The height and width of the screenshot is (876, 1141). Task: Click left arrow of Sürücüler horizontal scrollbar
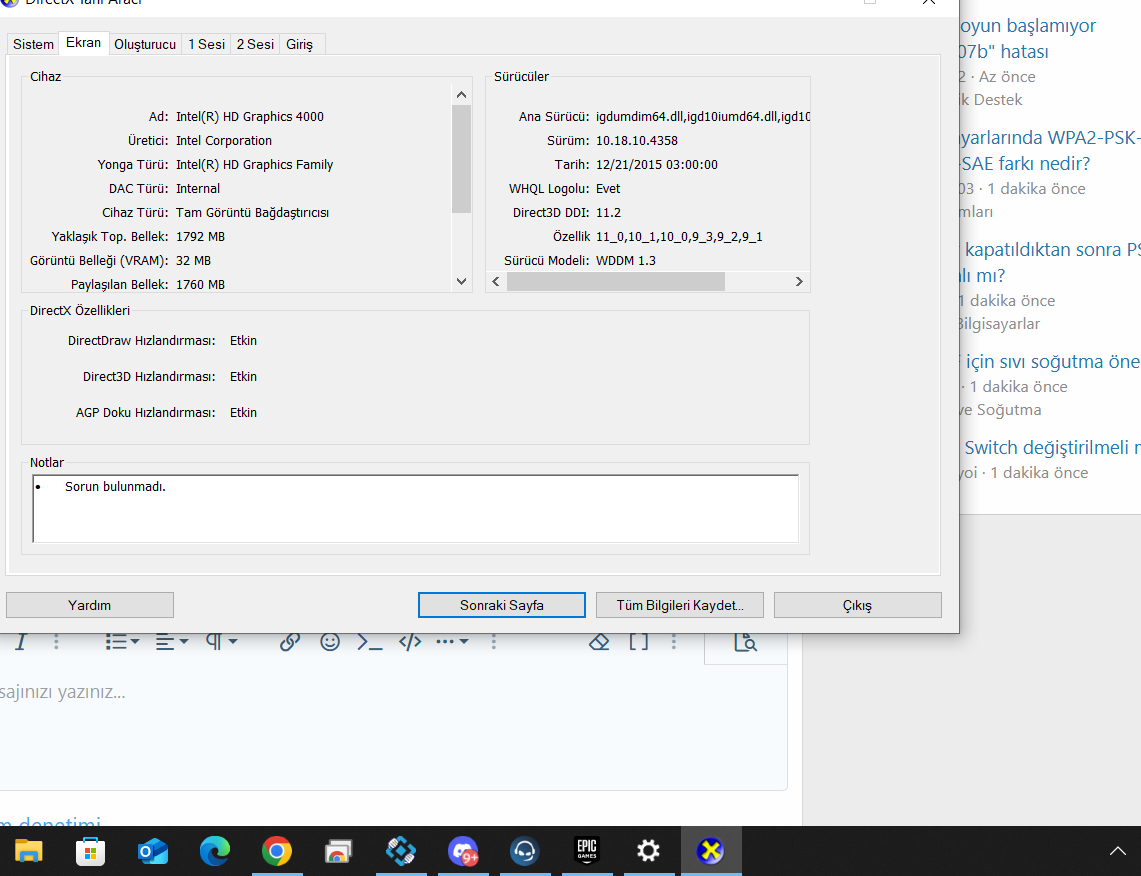[x=496, y=282]
